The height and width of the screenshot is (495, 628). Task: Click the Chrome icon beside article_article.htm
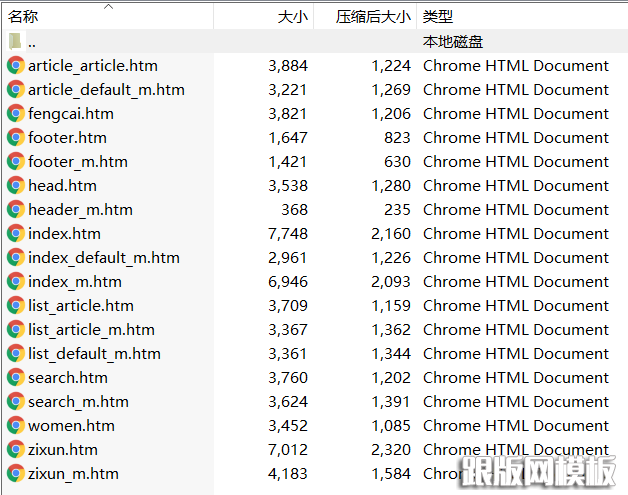[16, 66]
